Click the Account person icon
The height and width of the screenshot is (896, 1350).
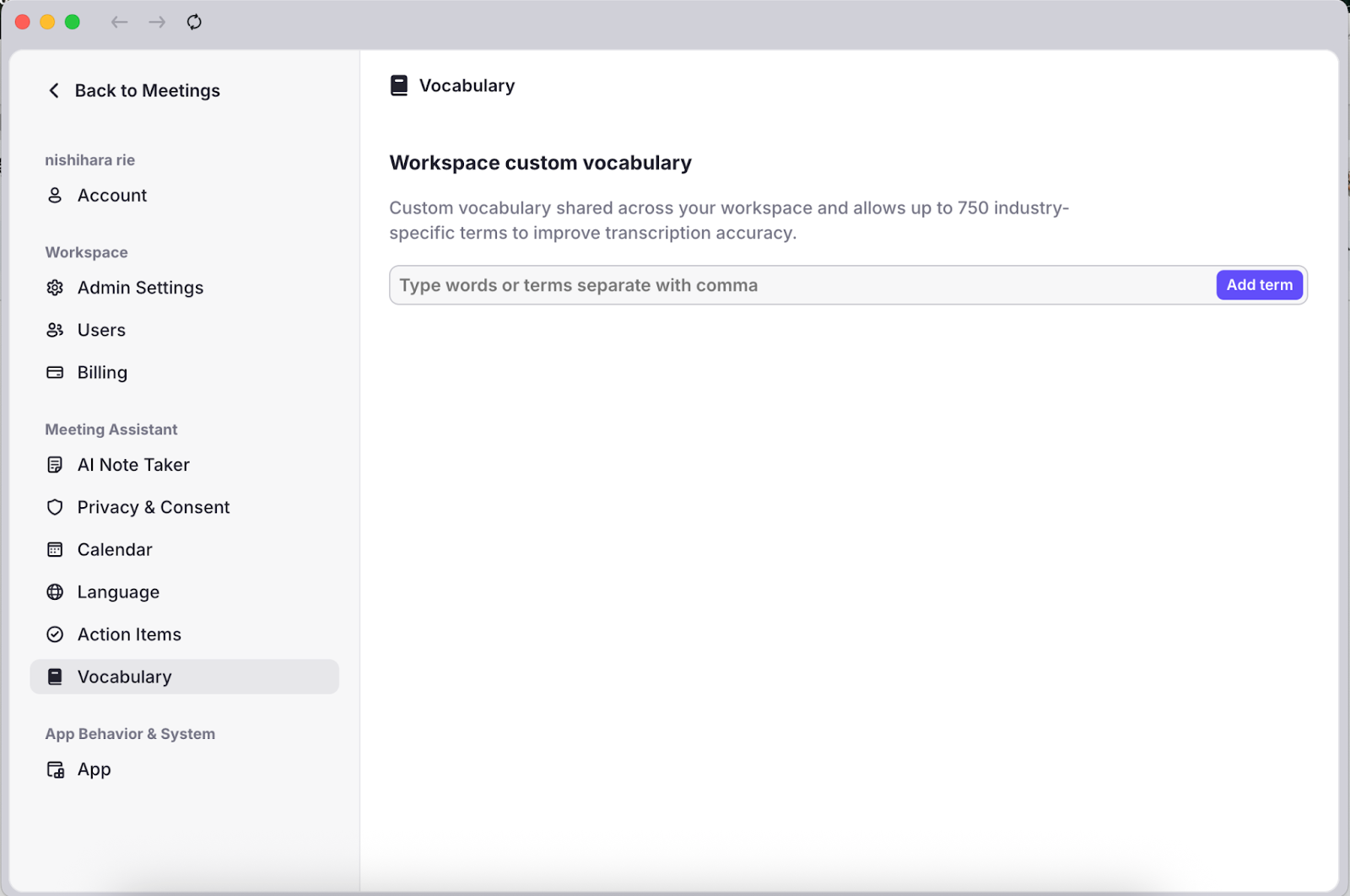pyautogui.click(x=55, y=195)
